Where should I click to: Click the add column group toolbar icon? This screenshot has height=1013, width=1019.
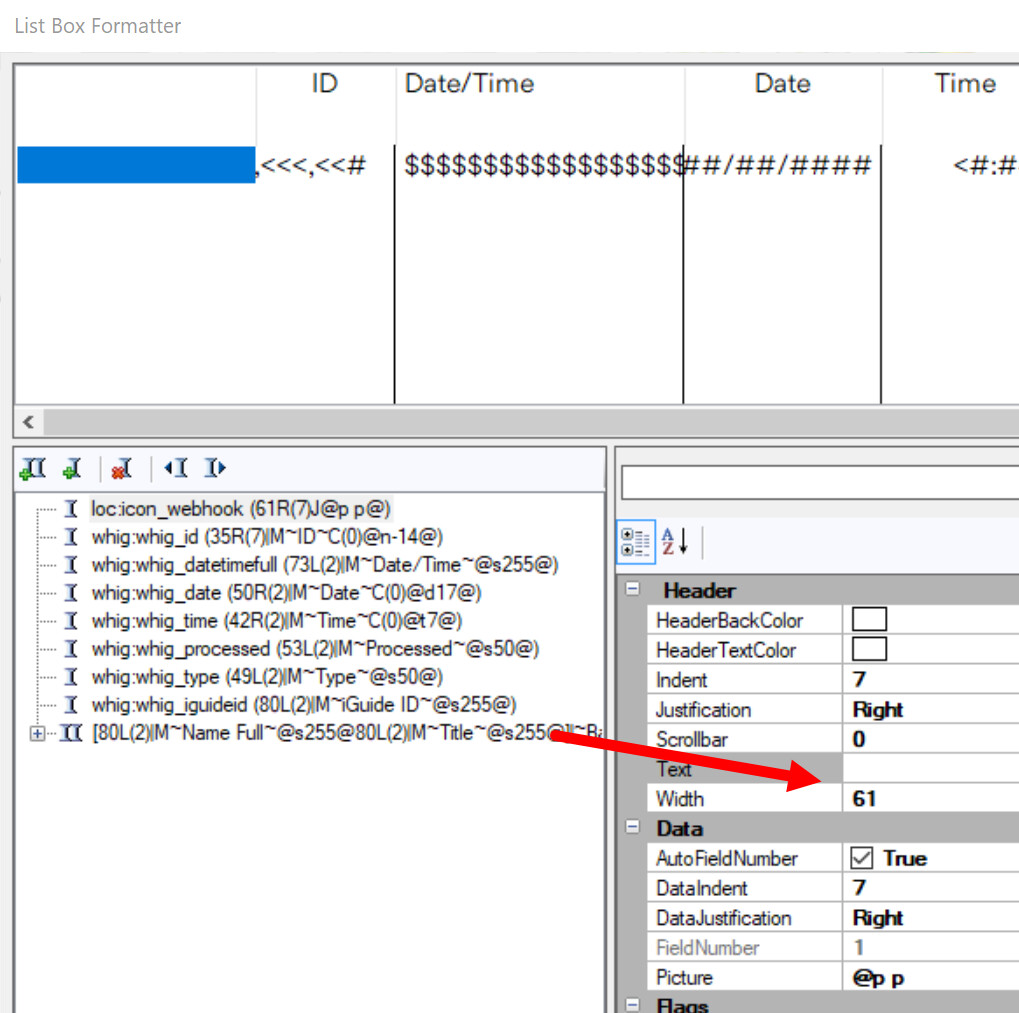coord(33,468)
